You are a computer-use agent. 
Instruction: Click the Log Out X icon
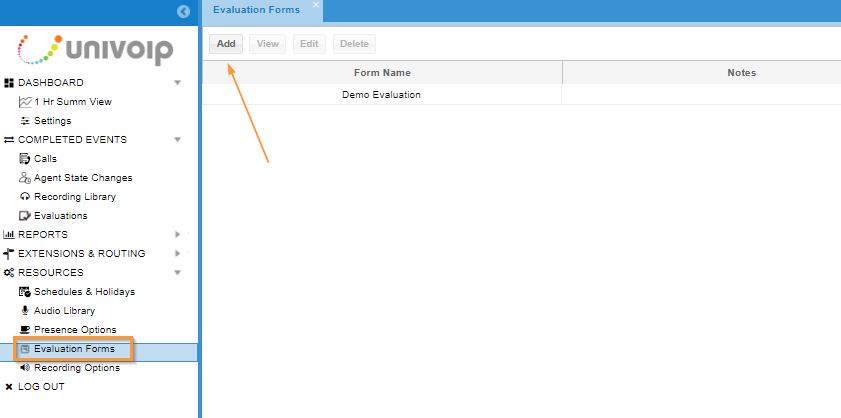click(x=9, y=387)
